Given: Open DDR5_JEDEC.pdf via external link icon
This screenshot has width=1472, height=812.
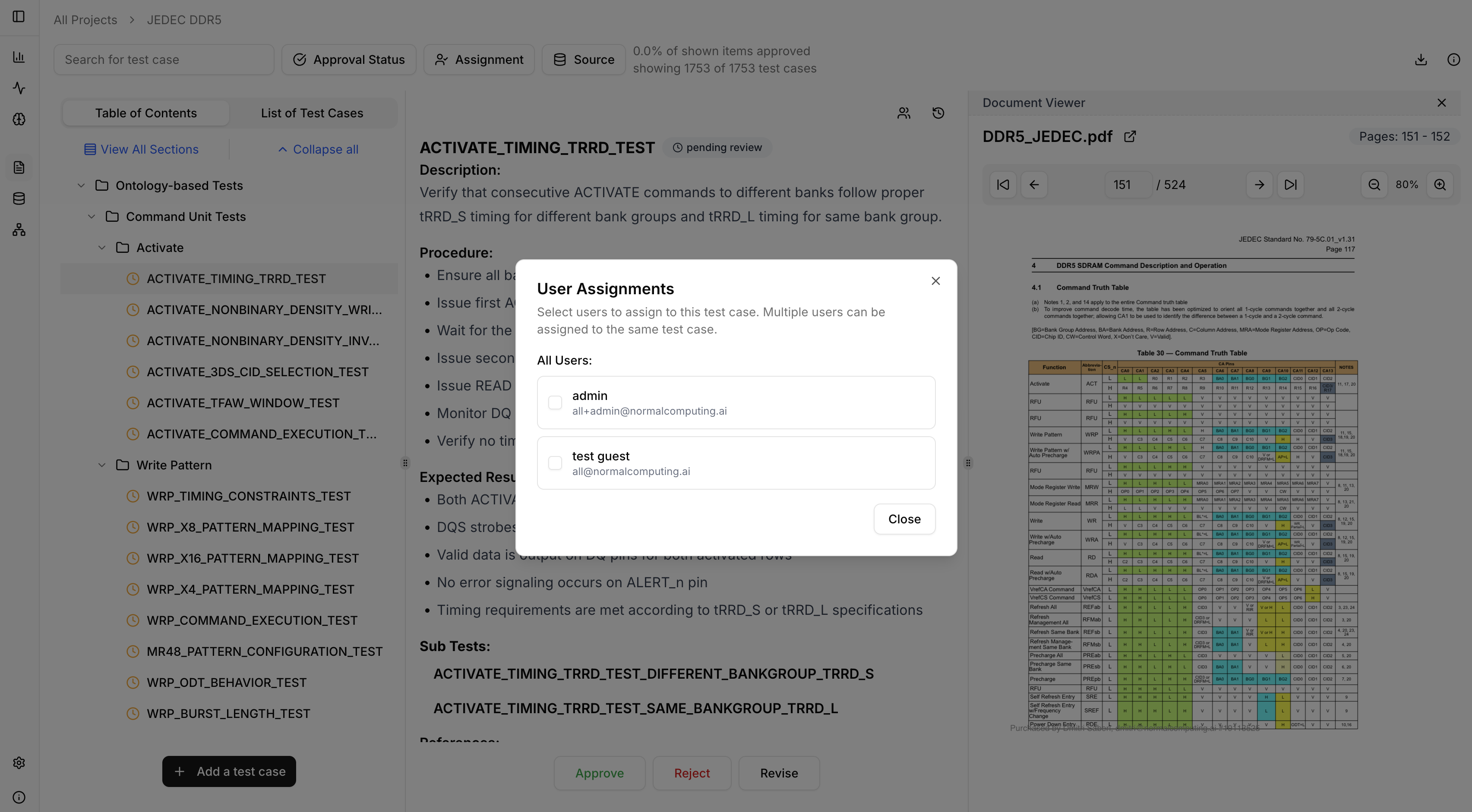Looking at the screenshot, I should (x=1130, y=136).
